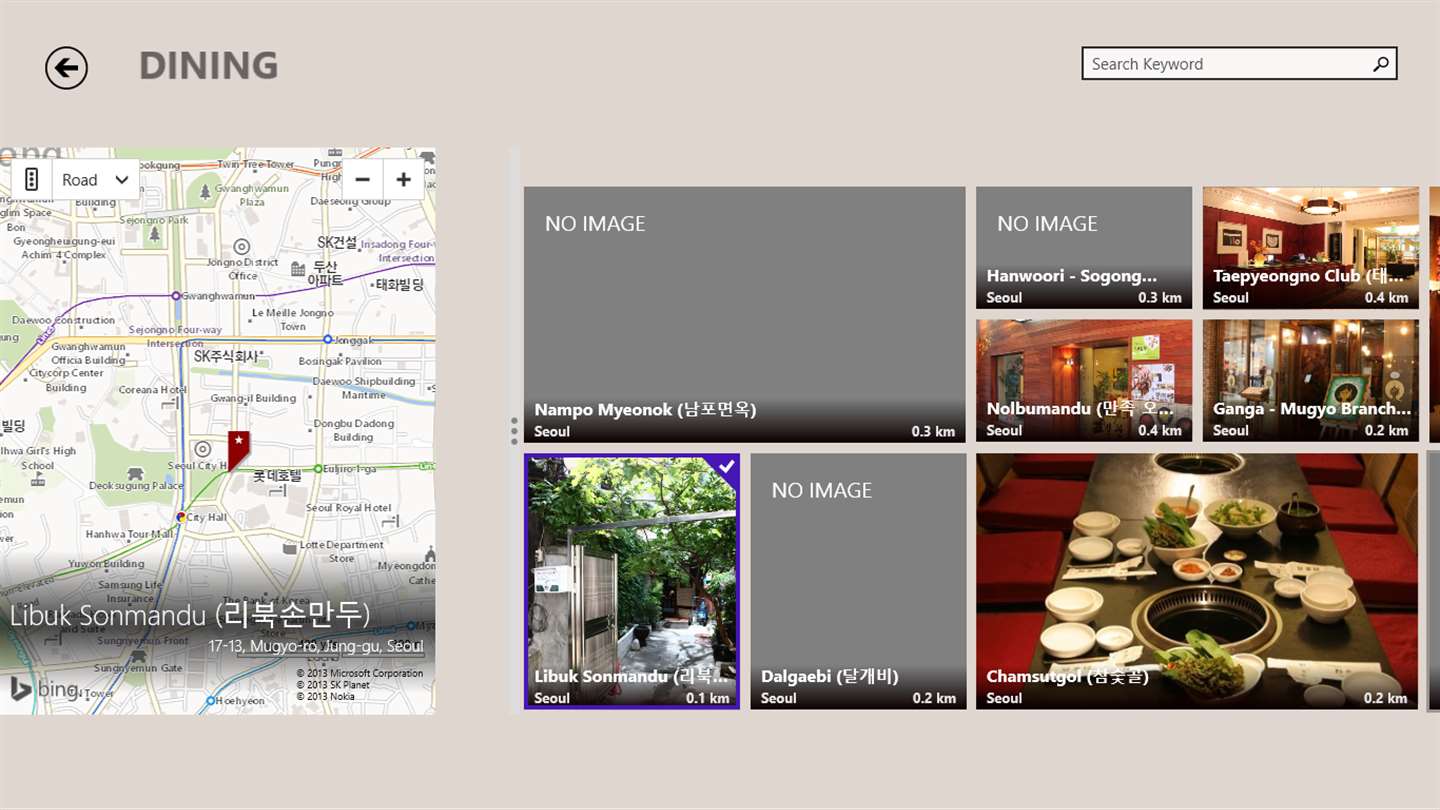1440x810 pixels.
Task: Click the panel splitter grip dots
Action: pyautogui.click(x=514, y=431)
